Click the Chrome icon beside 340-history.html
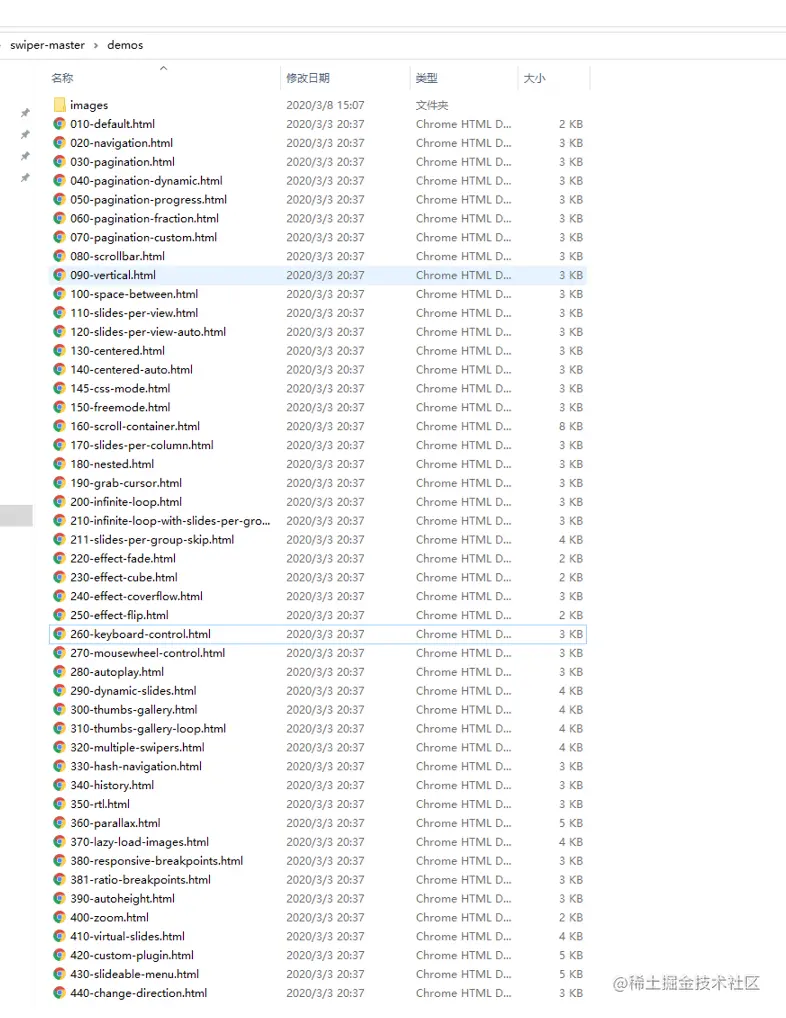 pos(59,784)
